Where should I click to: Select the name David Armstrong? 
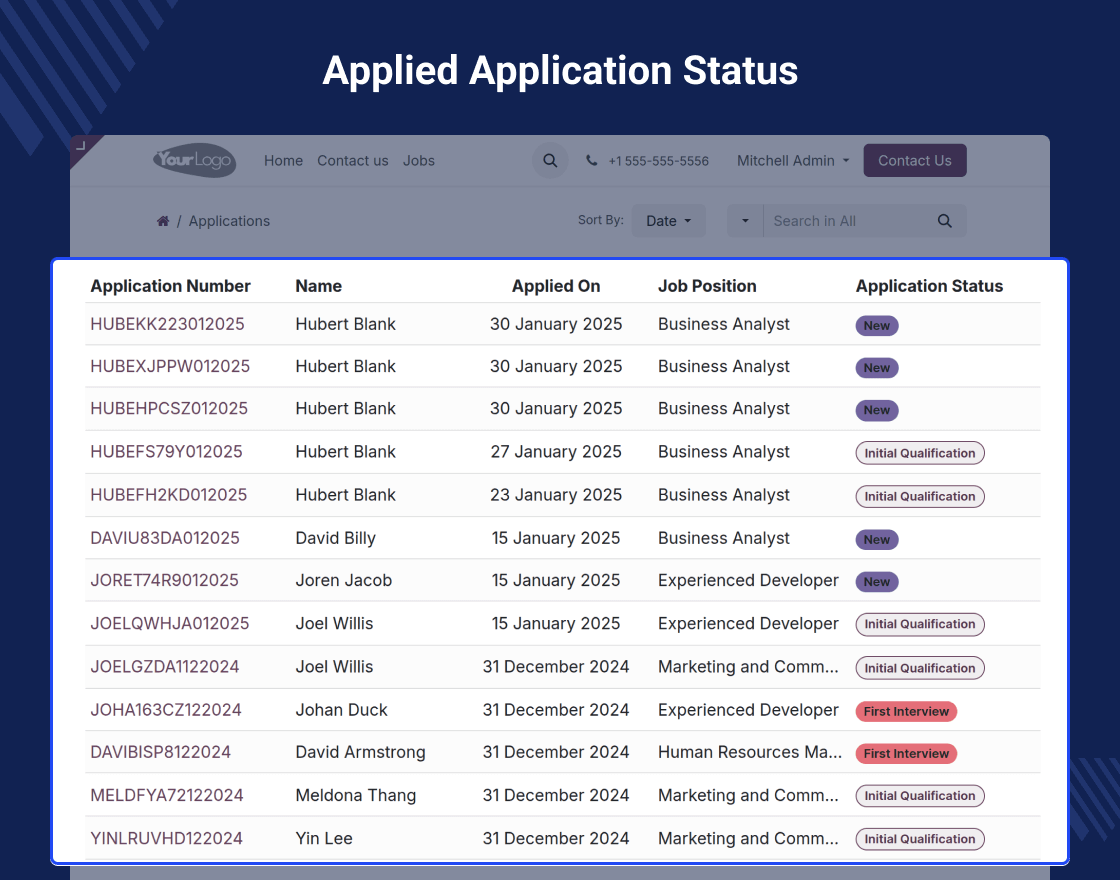click(361, 751)
